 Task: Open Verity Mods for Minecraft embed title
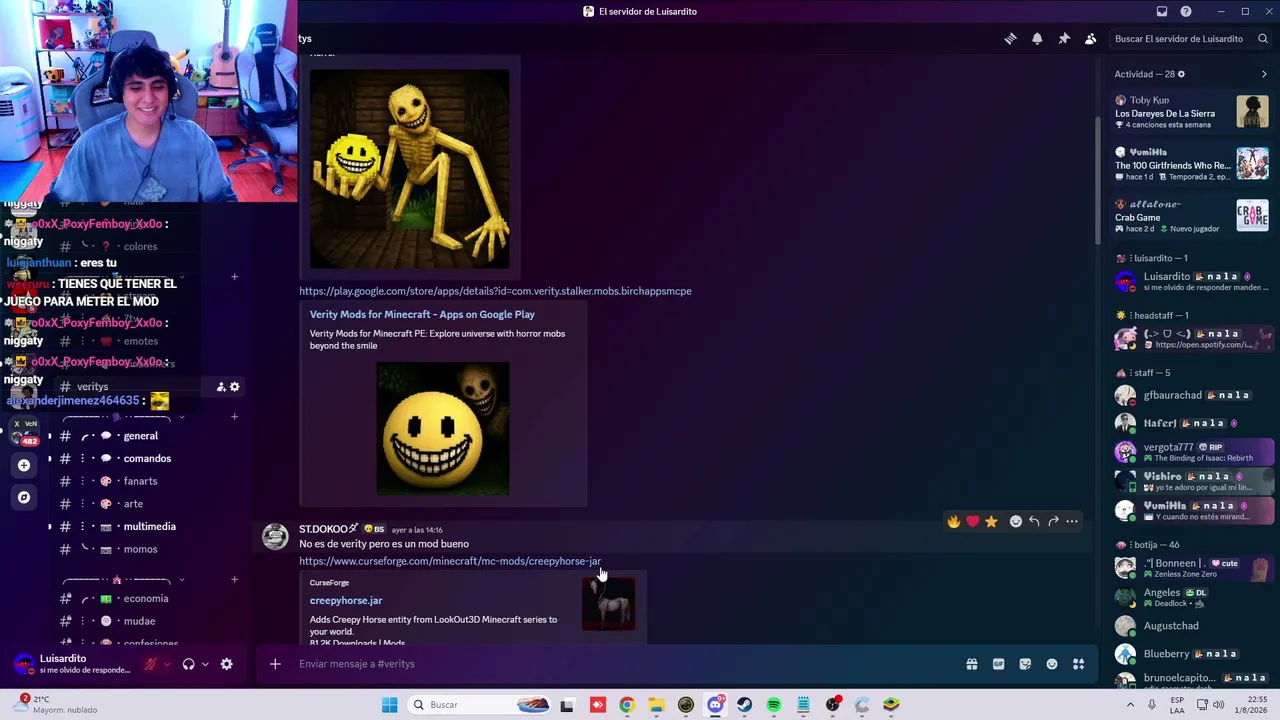[x=422, y=315]
